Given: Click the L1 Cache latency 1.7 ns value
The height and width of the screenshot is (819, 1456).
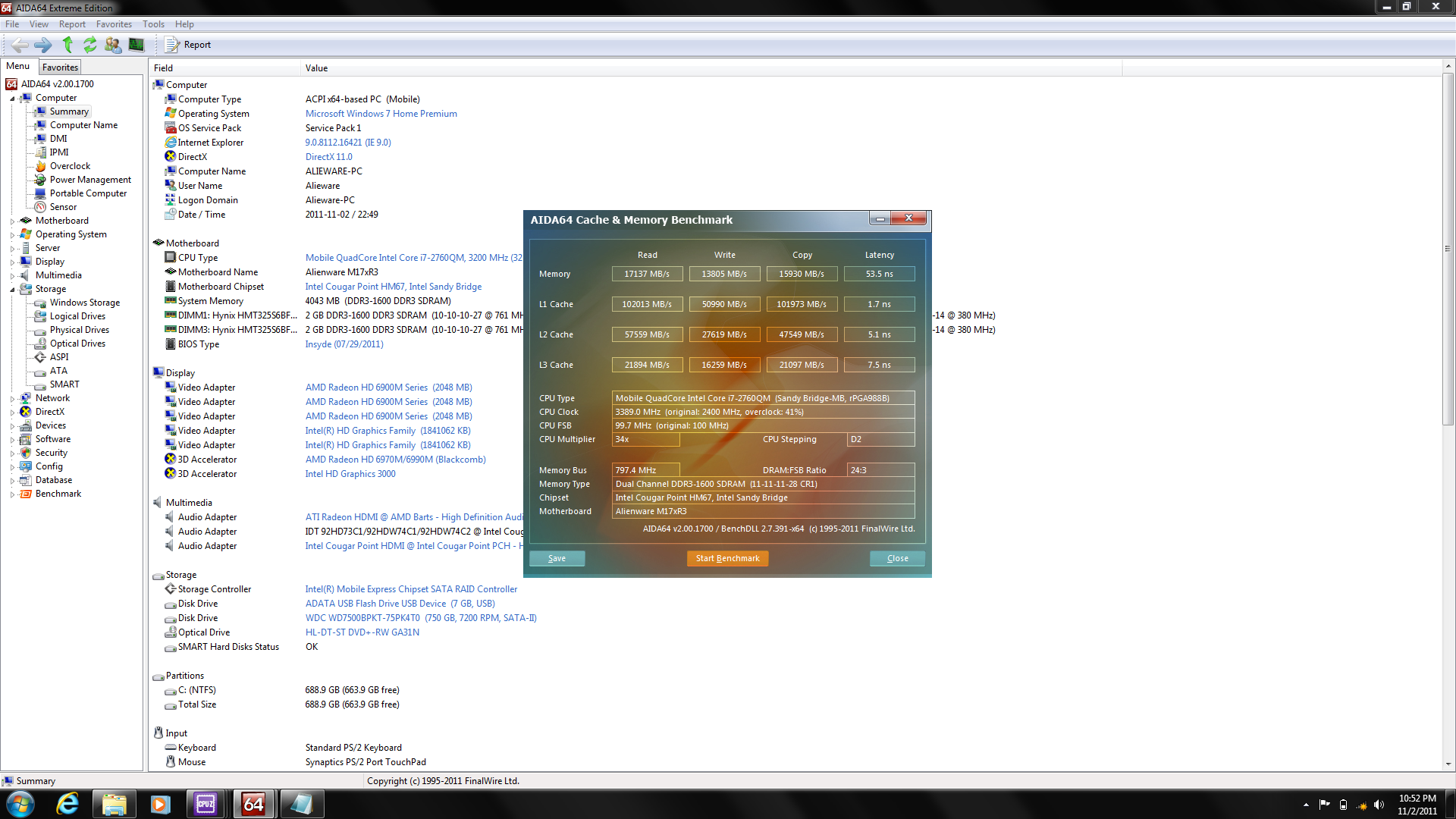Looking at the screenshot, I should click(x=880, y=304).
